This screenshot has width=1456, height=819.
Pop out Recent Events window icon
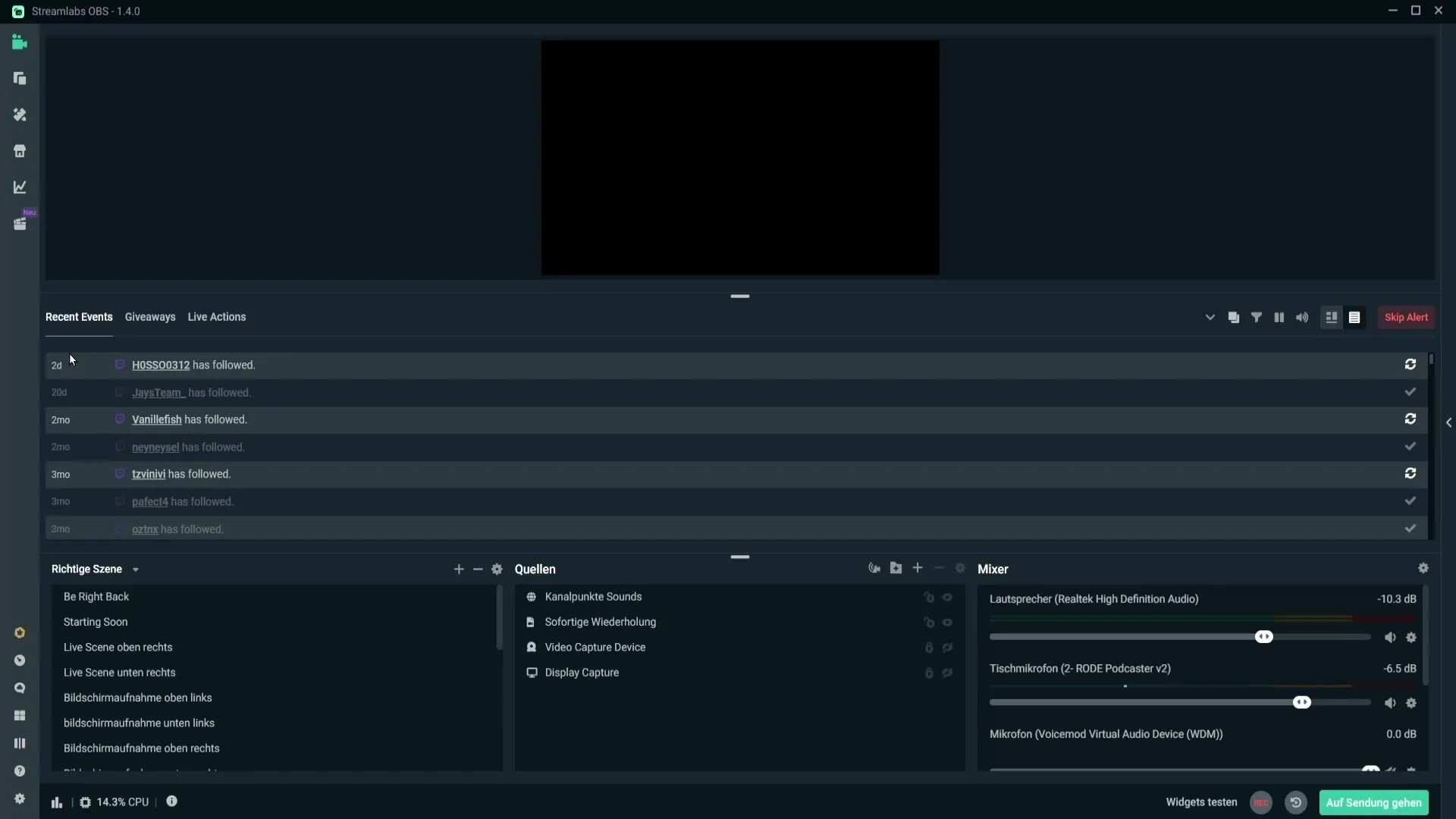[1234, 318]
